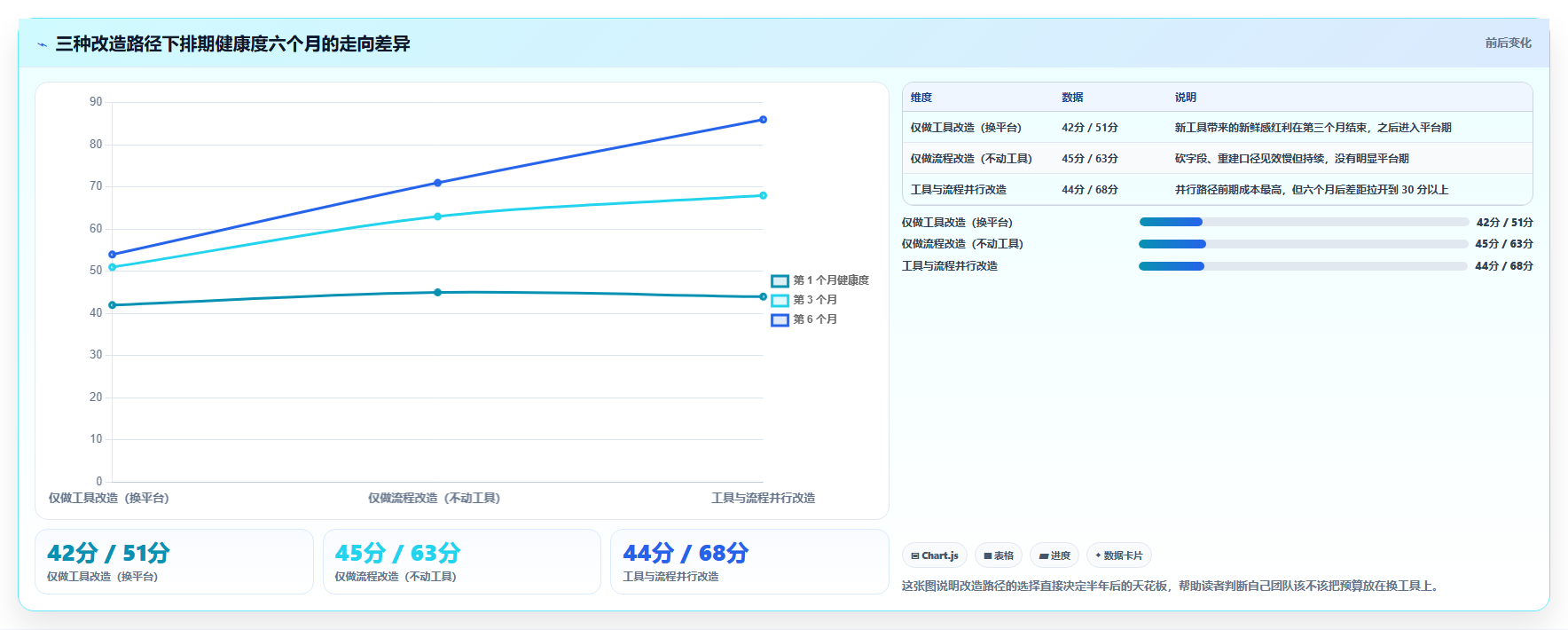Image resolution: width=1568 pixels, height=630 pixels.
Task: Click the month-1 point at 42 on left
Action: pyautogui.click(x=112, y=305)
